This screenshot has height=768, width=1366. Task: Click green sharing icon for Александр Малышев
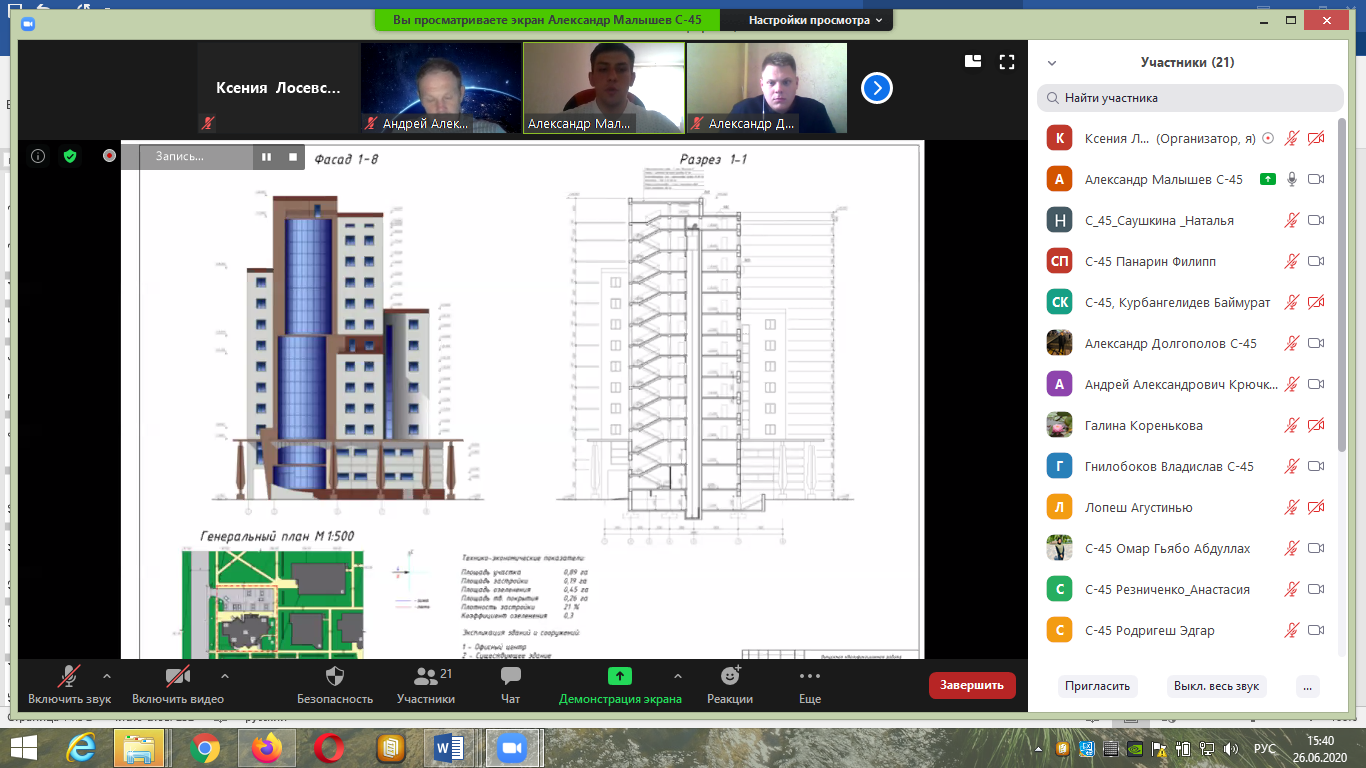1267,179
